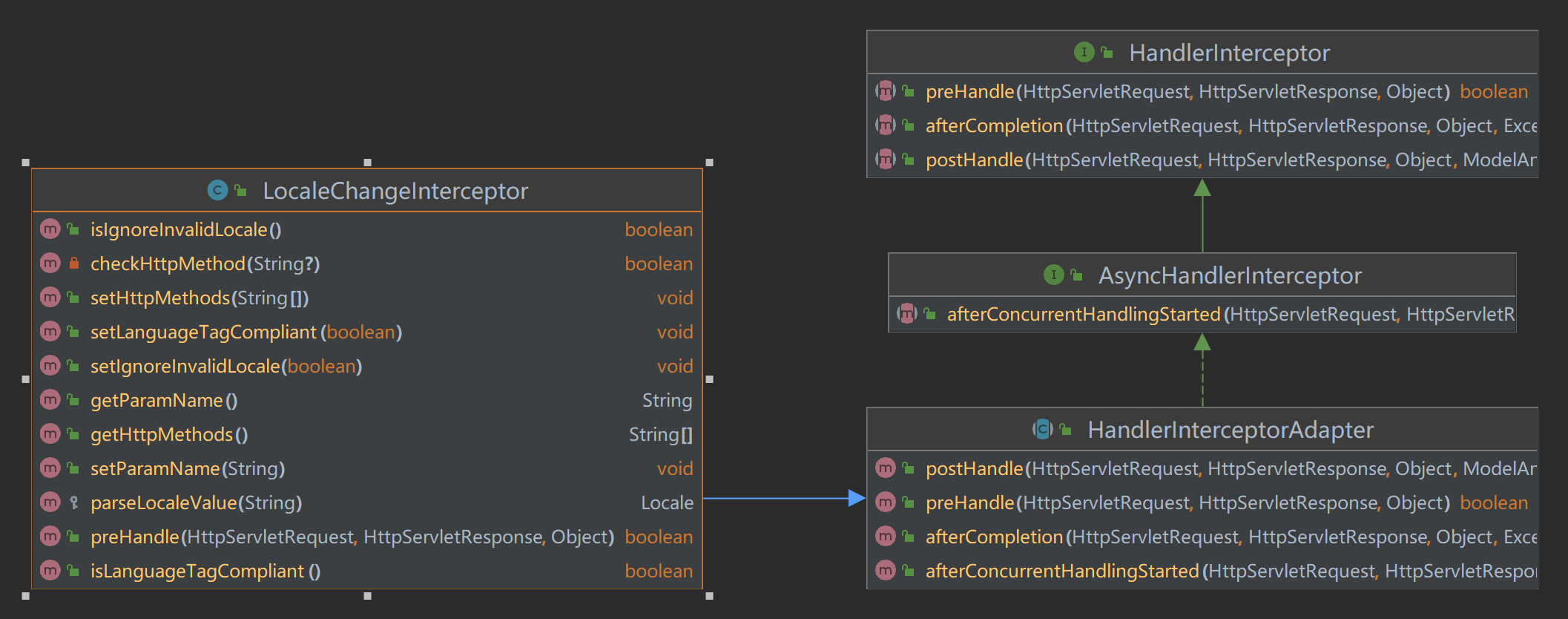Click afterCompletion in the HandlerInterceptor interface
This screenshot has height=619, width=1568.
click(x=994, y=126)
